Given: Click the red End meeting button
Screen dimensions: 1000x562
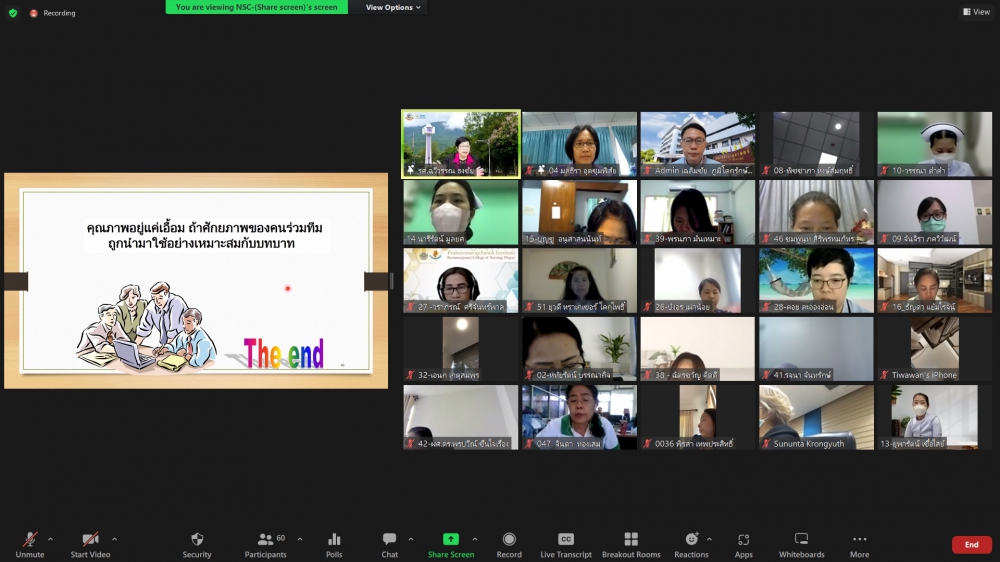Looking at the screenshot, I should coord(971,545).
